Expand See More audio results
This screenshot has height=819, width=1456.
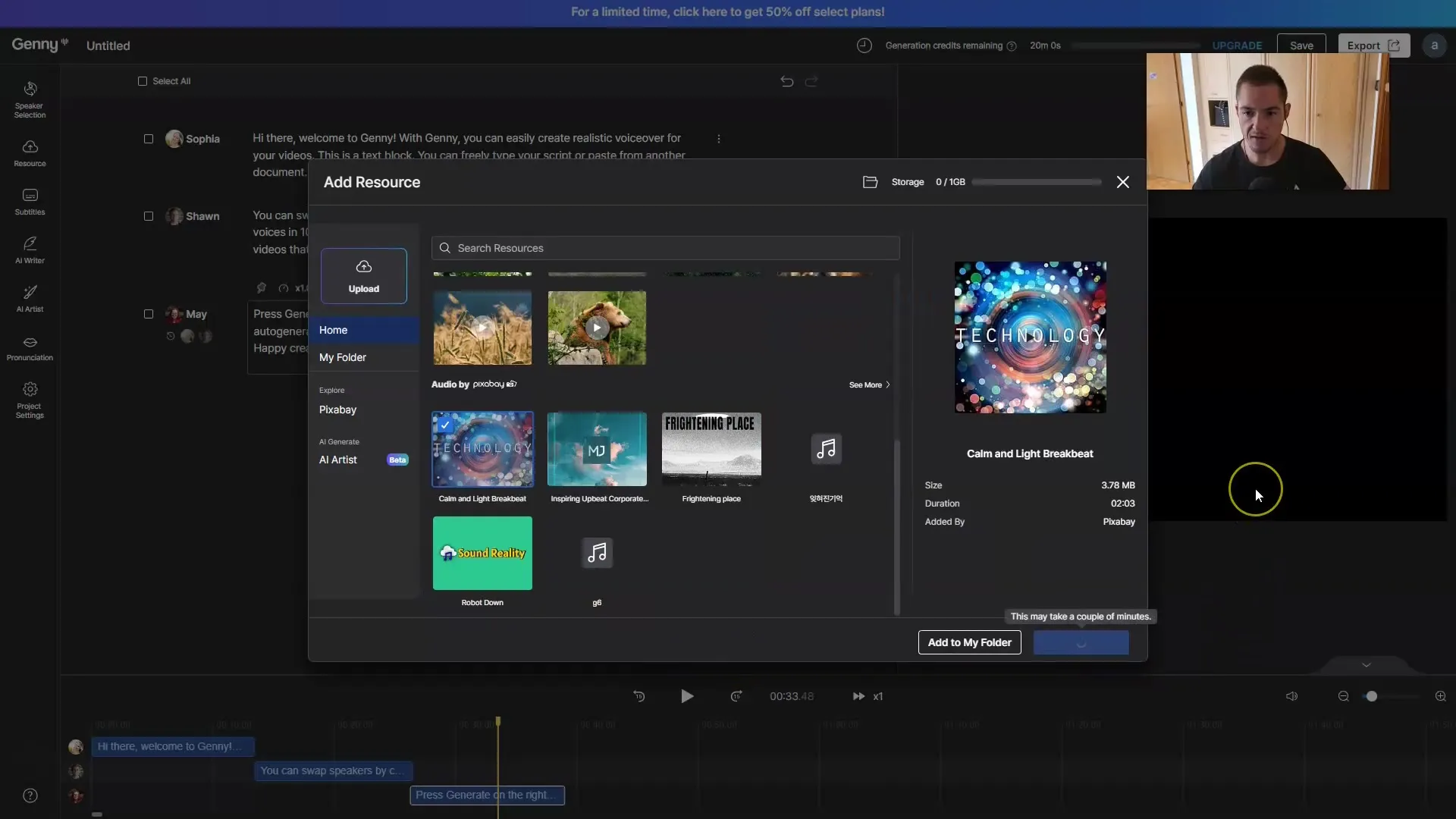tap(869, 385)
